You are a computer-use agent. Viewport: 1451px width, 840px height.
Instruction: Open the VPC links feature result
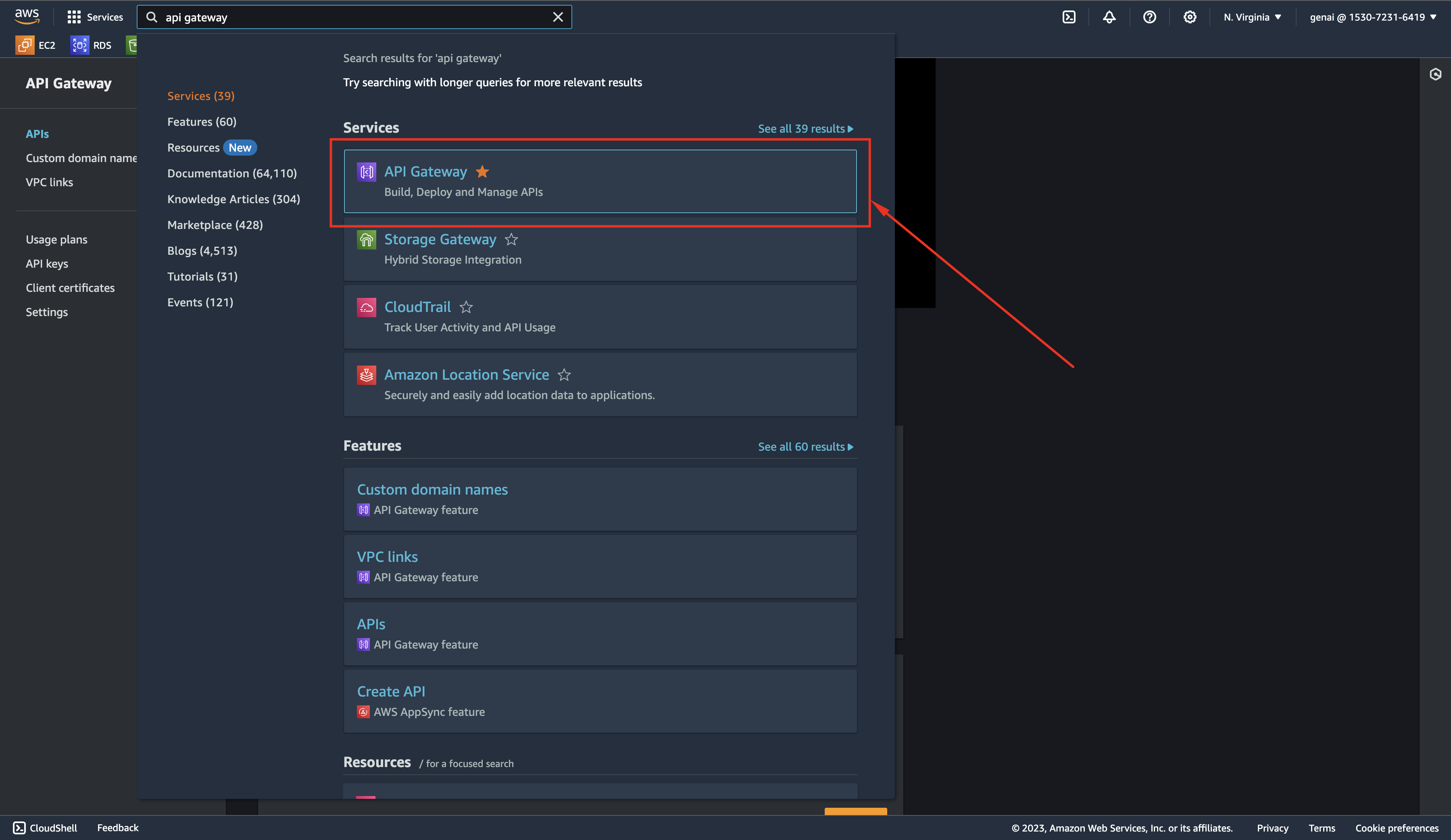(600, 566)
